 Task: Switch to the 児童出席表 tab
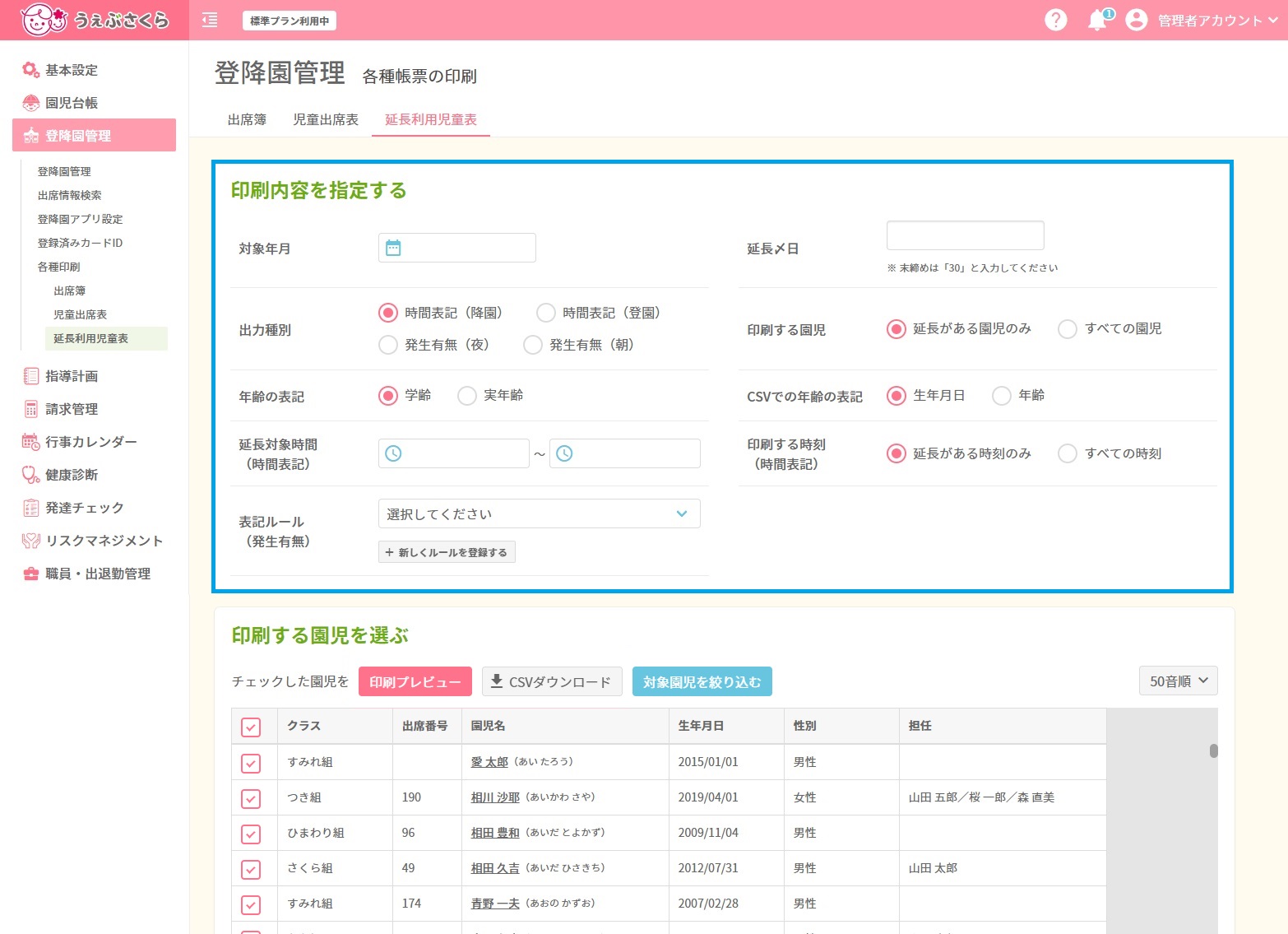326,119
